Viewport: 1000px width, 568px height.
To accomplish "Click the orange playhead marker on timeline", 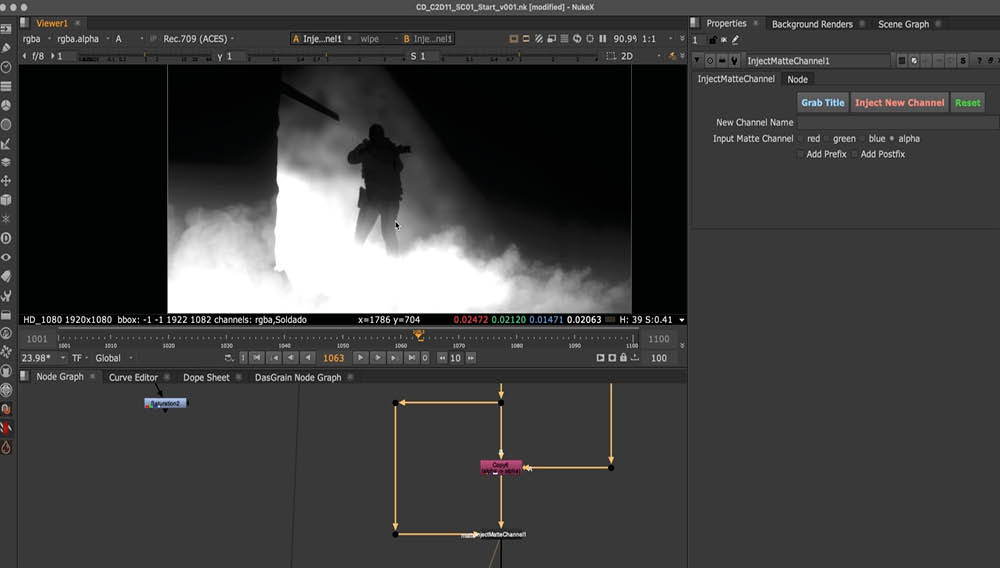I will pyautogui.click(x=418, y=335).
